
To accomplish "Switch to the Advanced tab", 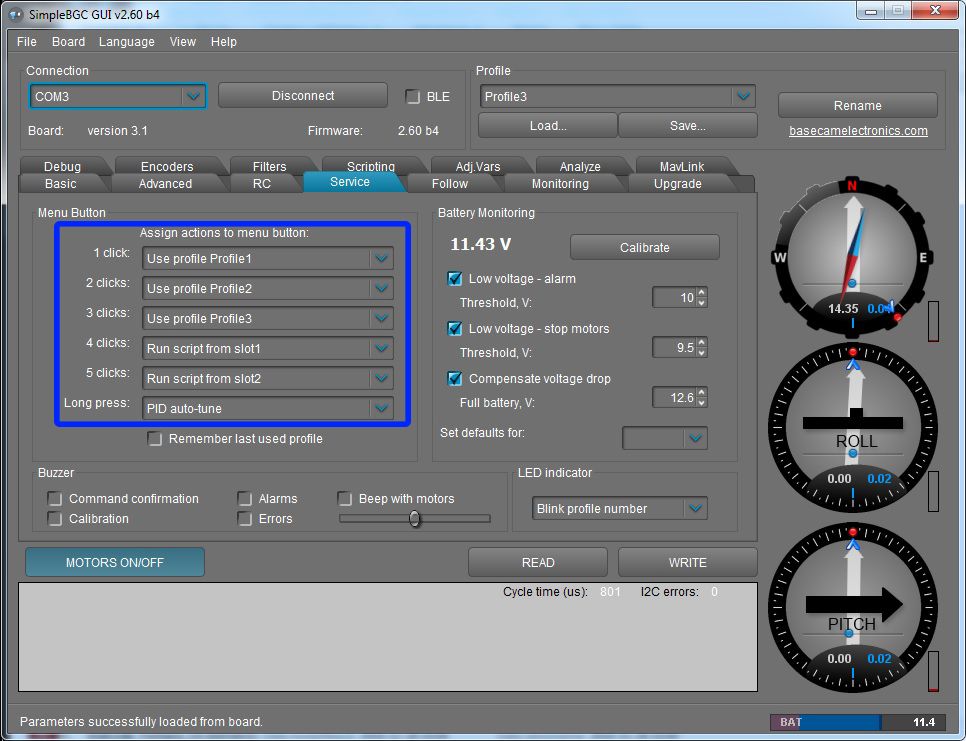I will [165, 184].
